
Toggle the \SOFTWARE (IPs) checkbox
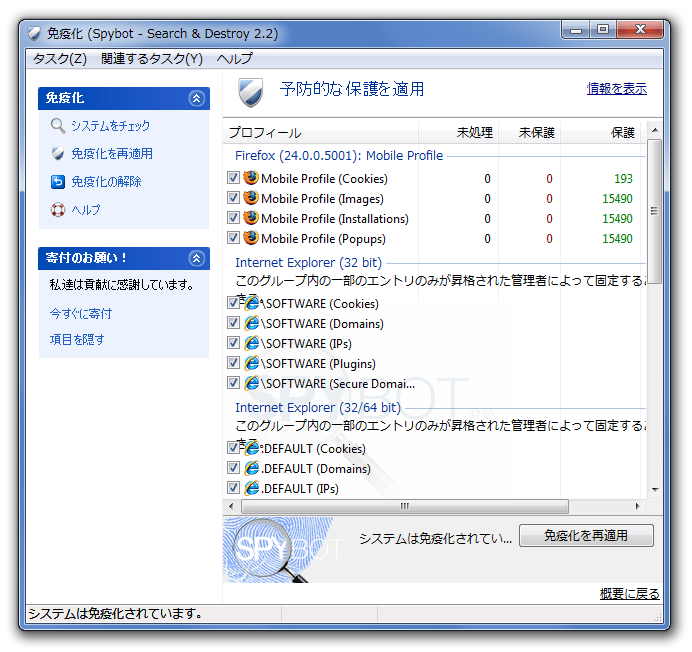233,343
